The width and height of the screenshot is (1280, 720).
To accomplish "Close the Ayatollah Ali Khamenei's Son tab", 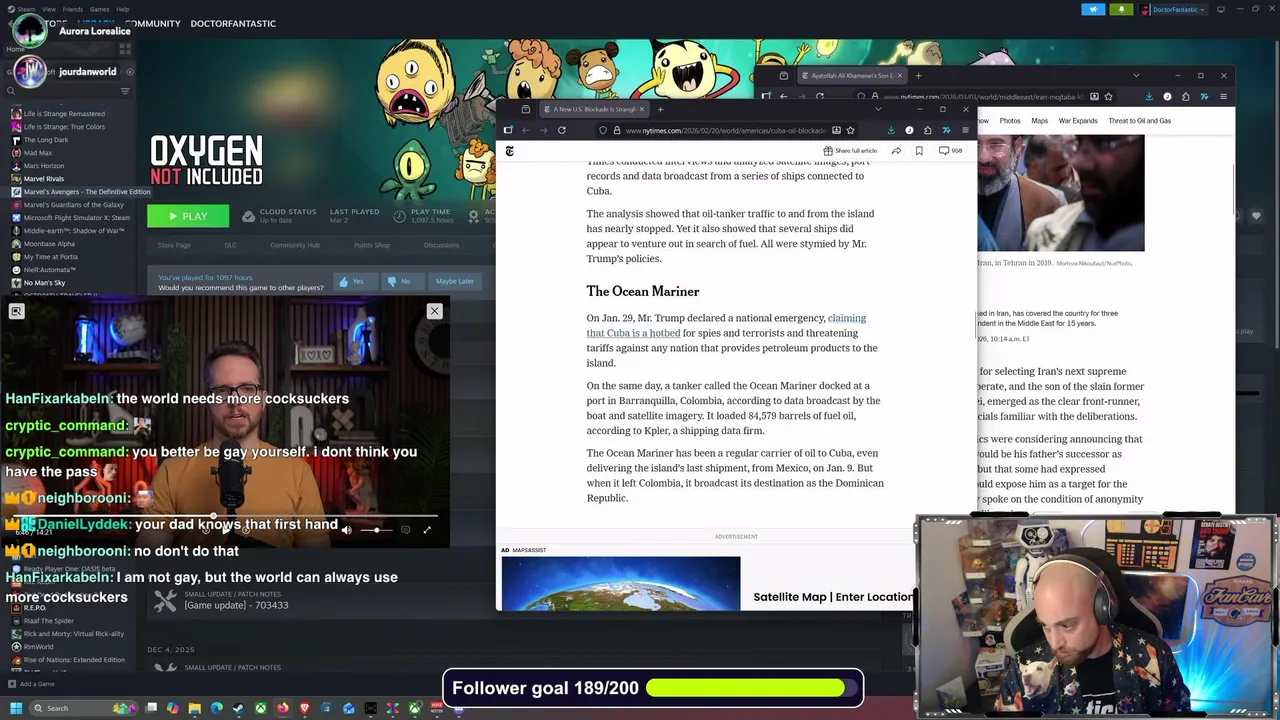I will 900,76.
